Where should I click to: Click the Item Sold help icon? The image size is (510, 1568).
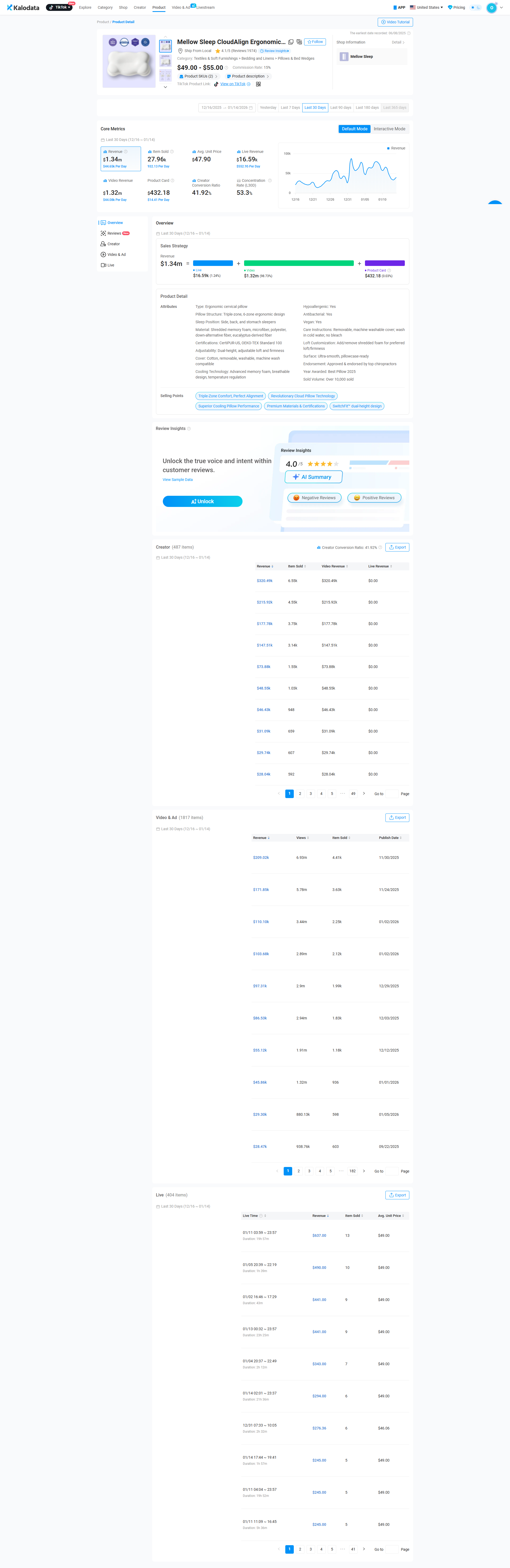click(172, 152)
